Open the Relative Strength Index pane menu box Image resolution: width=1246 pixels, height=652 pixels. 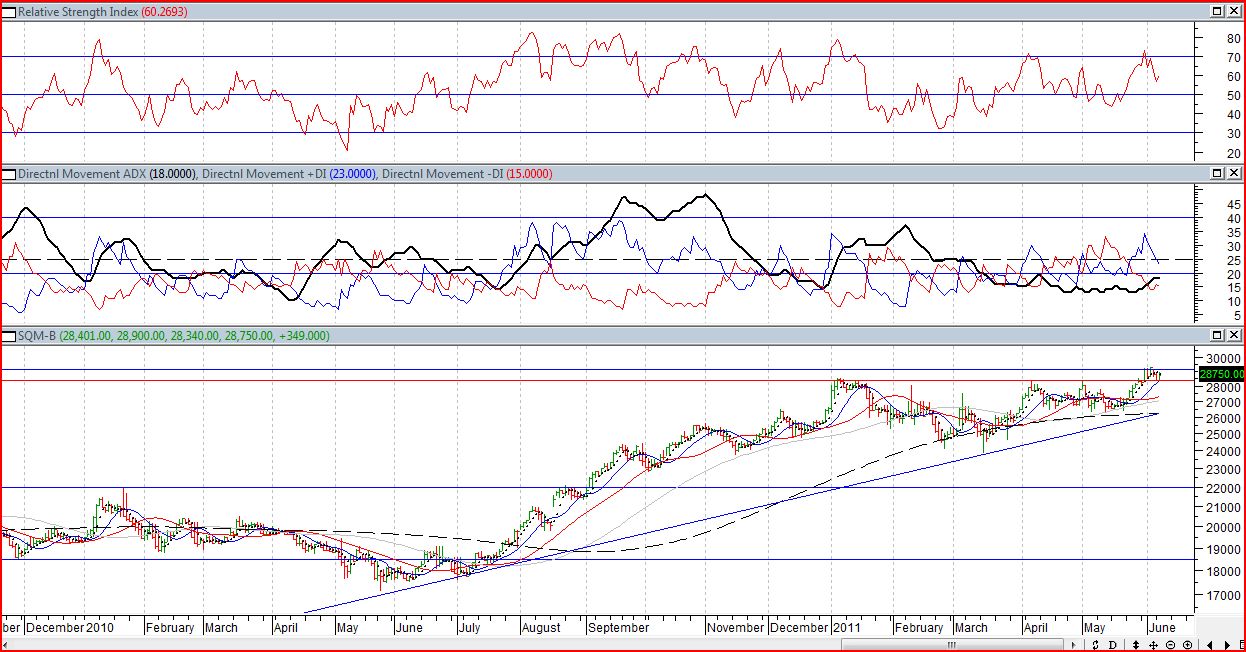9,11
